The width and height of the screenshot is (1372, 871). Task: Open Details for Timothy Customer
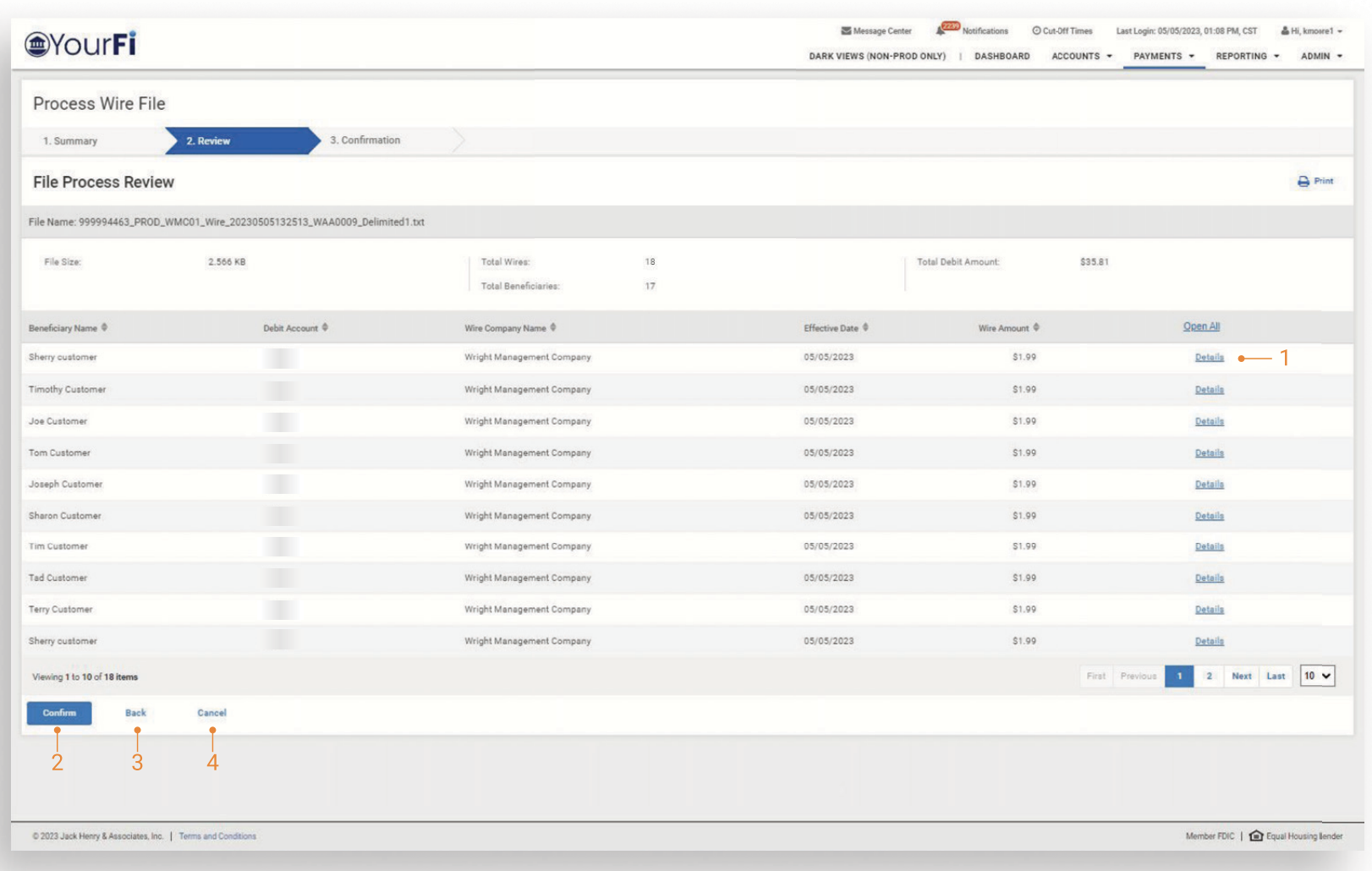[1209, 390]
